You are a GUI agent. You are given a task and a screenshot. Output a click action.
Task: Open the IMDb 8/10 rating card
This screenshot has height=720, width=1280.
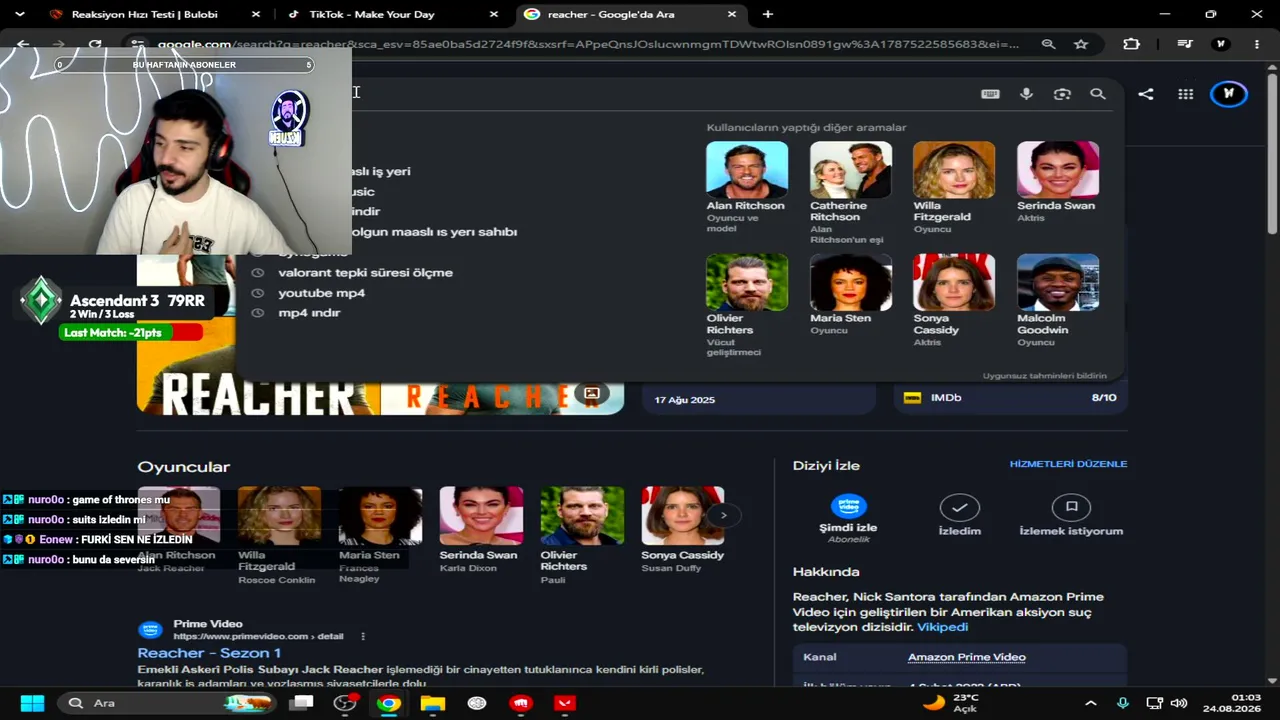coord(1010,398)
